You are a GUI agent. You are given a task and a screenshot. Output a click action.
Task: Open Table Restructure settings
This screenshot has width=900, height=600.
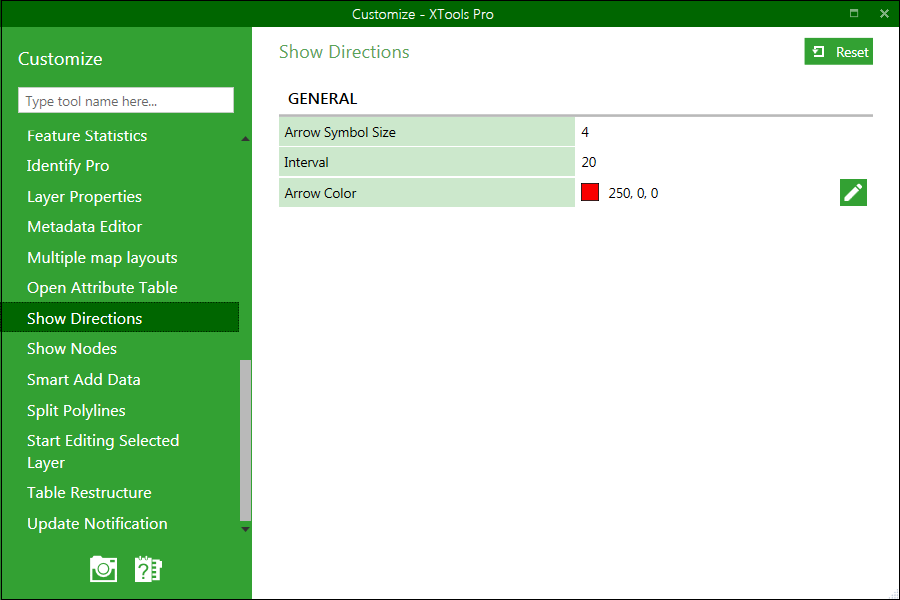click(x=89, y=493)
